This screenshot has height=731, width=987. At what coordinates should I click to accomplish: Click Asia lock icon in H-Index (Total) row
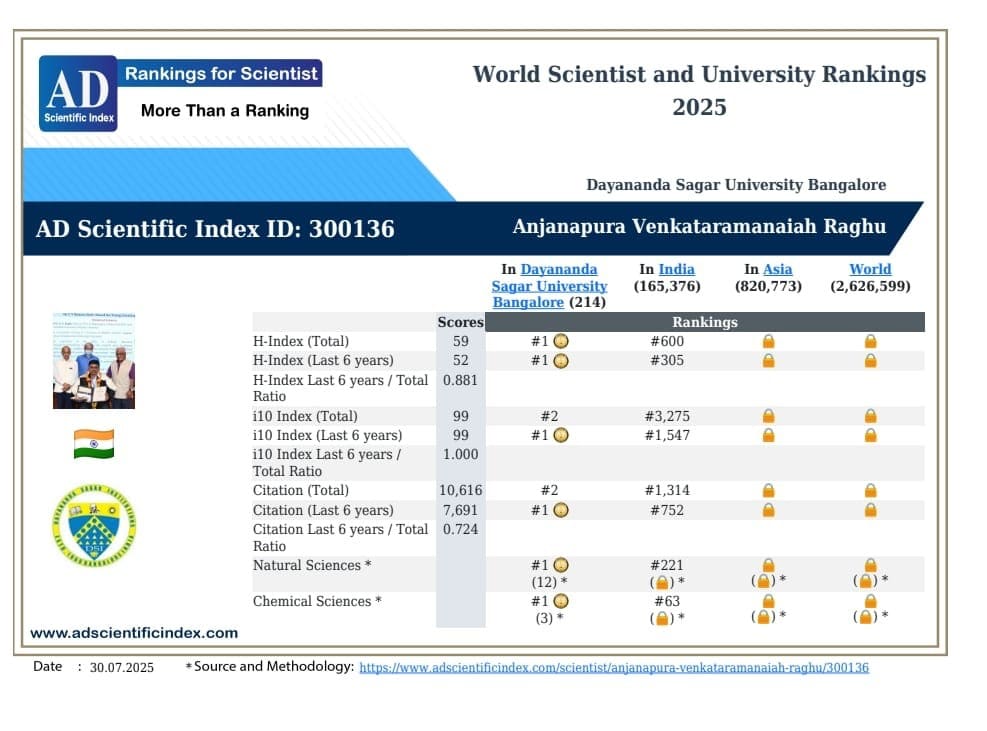tap(768, 342)
